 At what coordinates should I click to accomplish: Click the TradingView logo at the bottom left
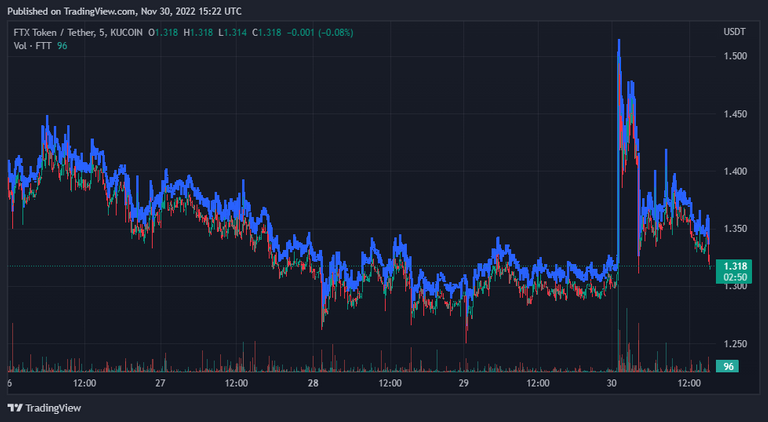[44, 408]
